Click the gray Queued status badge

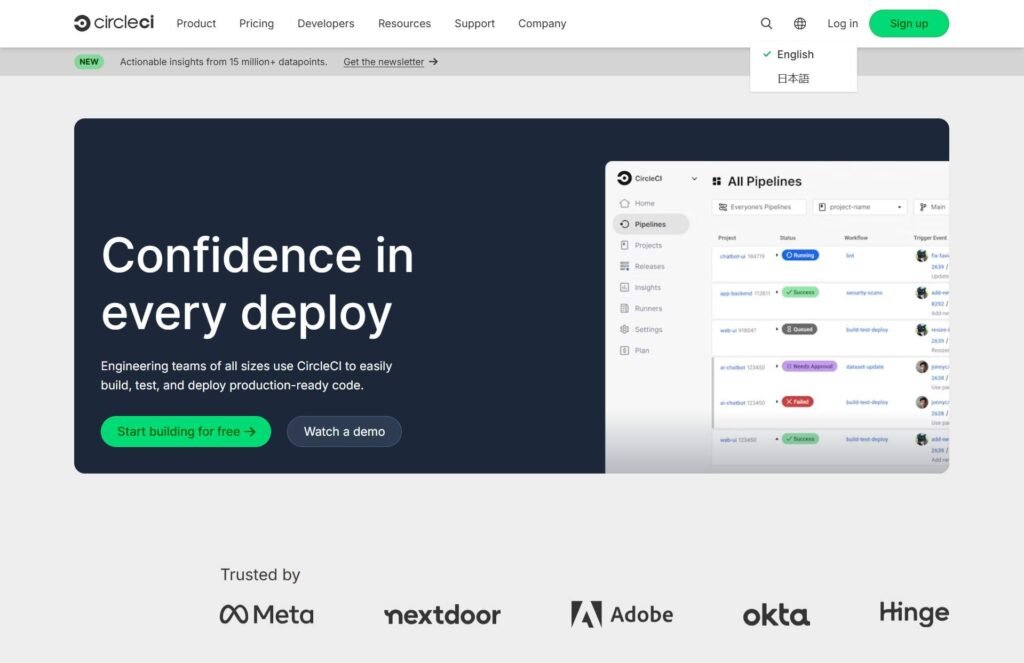coord(799,329)
